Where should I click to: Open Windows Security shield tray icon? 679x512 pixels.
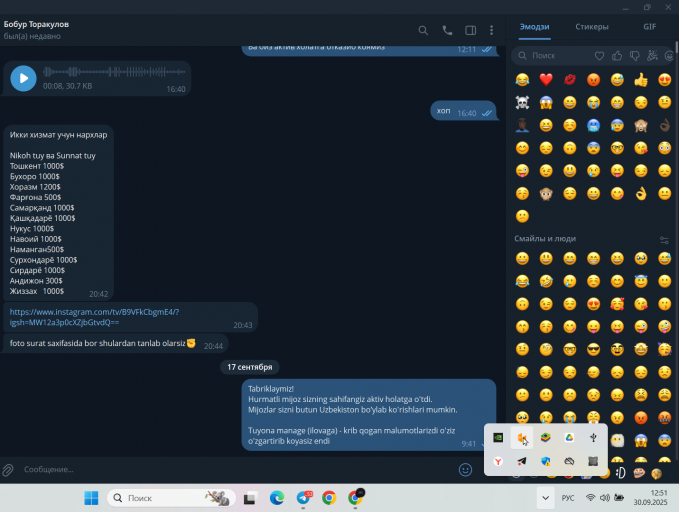point(546,462)
